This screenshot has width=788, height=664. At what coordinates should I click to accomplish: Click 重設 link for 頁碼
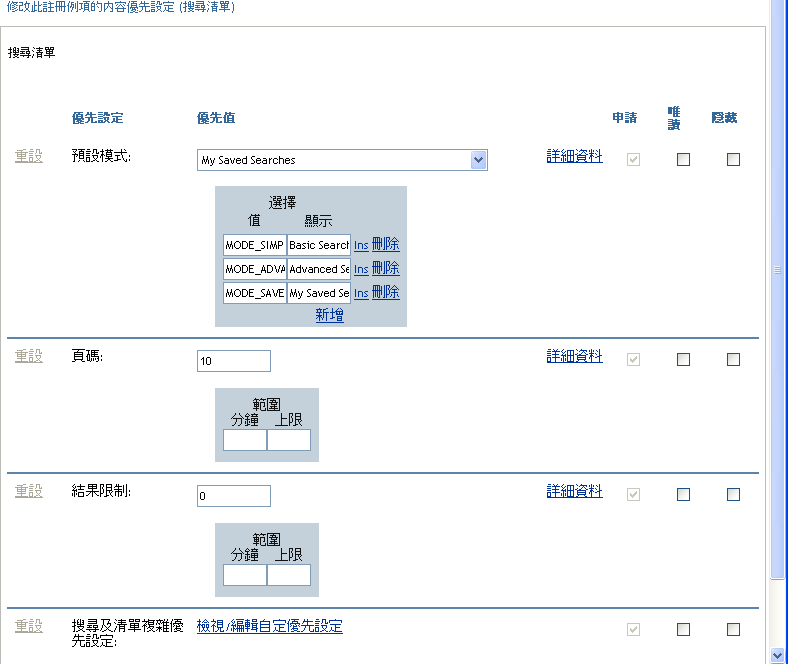click(x=29, y=356)
